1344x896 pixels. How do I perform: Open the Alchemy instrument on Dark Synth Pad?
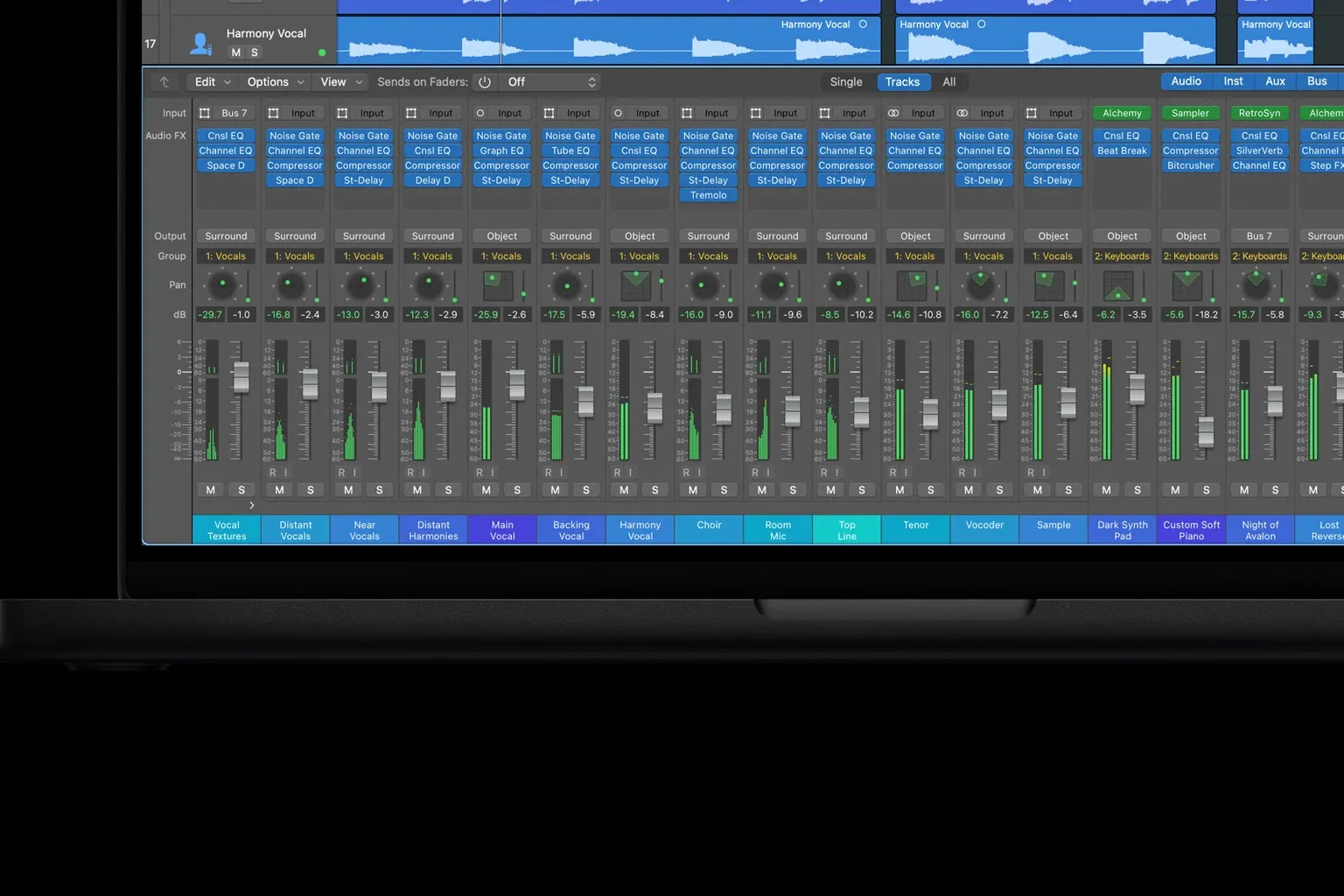click(x=1122, y=113)
